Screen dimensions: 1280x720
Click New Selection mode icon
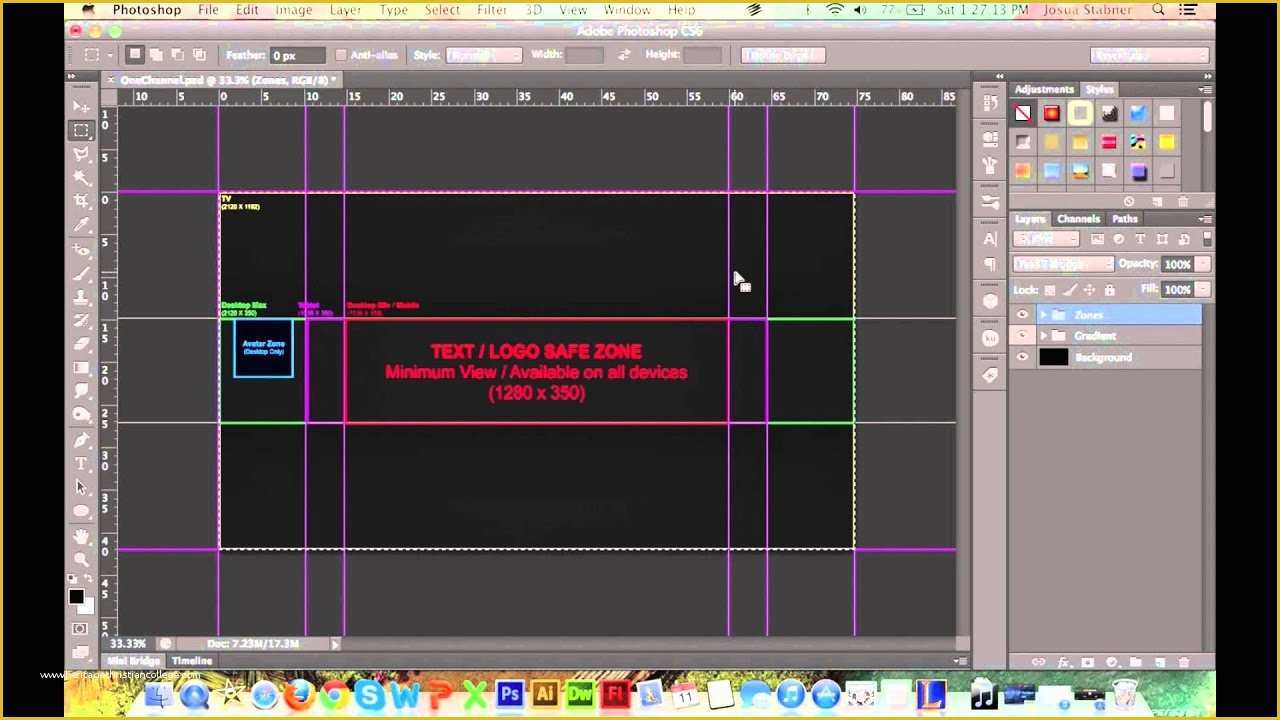click(135, 54)
